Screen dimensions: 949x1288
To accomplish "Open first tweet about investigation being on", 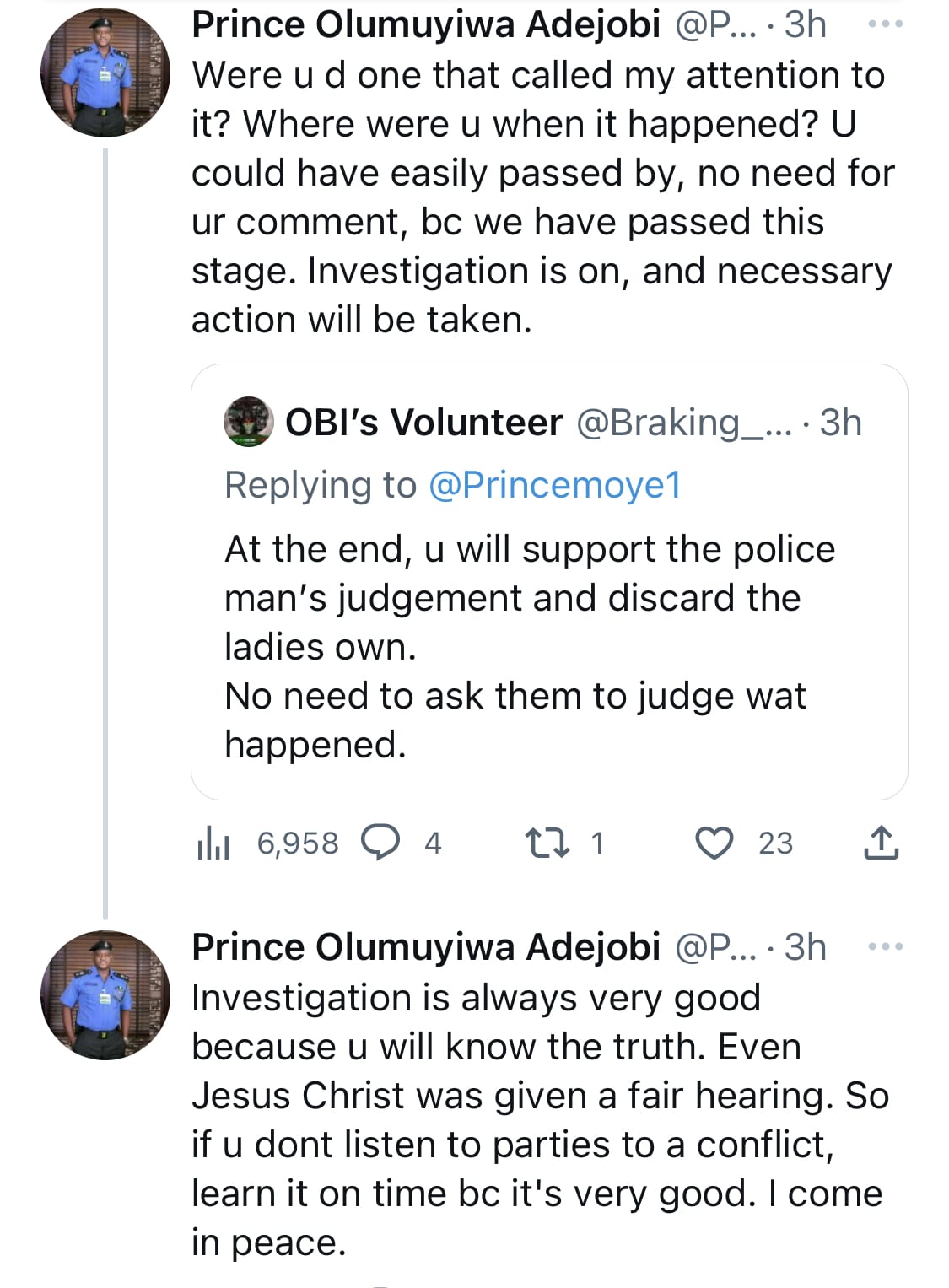I will [x=540, y=197].
